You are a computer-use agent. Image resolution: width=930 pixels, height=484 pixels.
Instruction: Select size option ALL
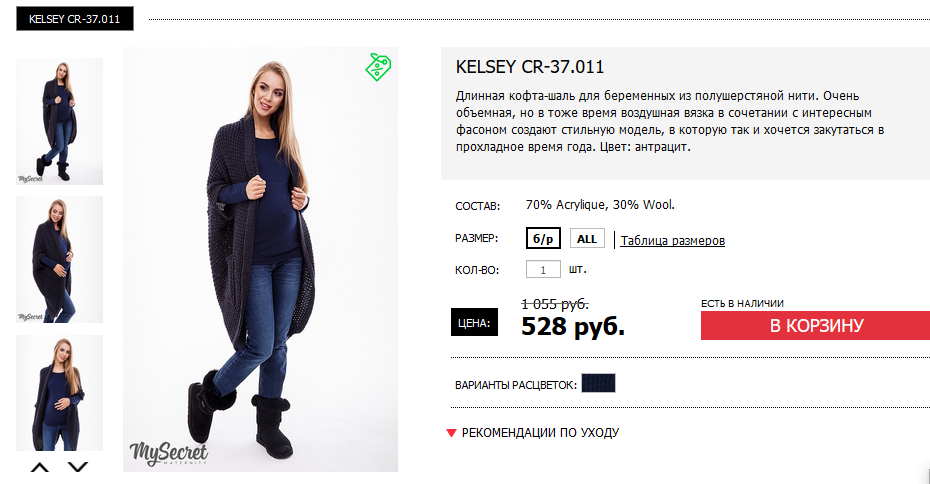click(x=587, y=238)
